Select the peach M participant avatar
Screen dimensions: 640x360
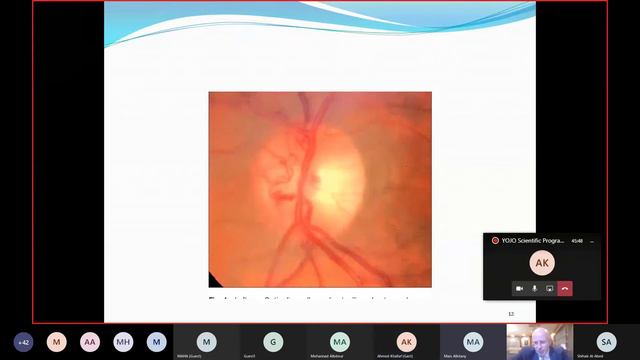click(x=57, y=342)
